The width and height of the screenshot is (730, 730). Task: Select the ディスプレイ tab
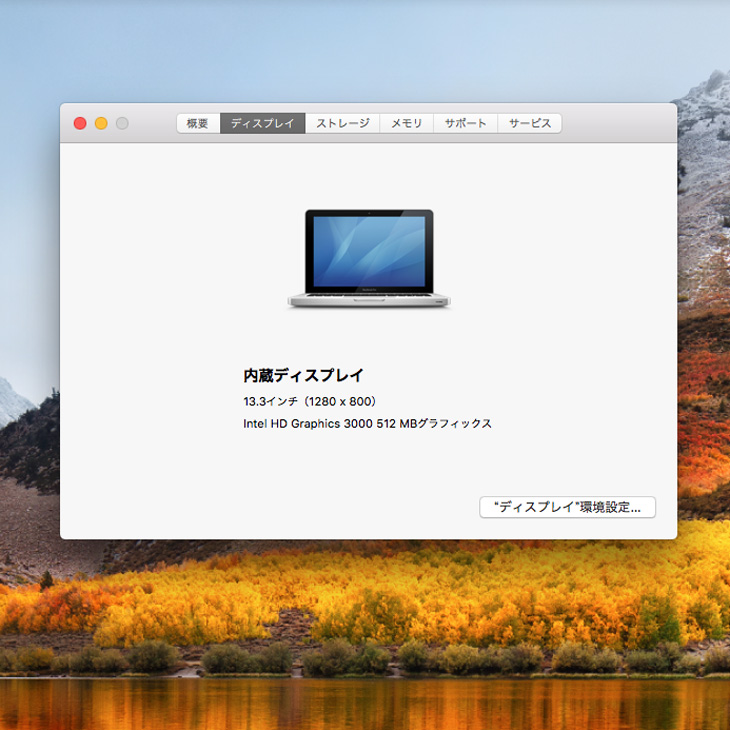click(x=262, y=123)
